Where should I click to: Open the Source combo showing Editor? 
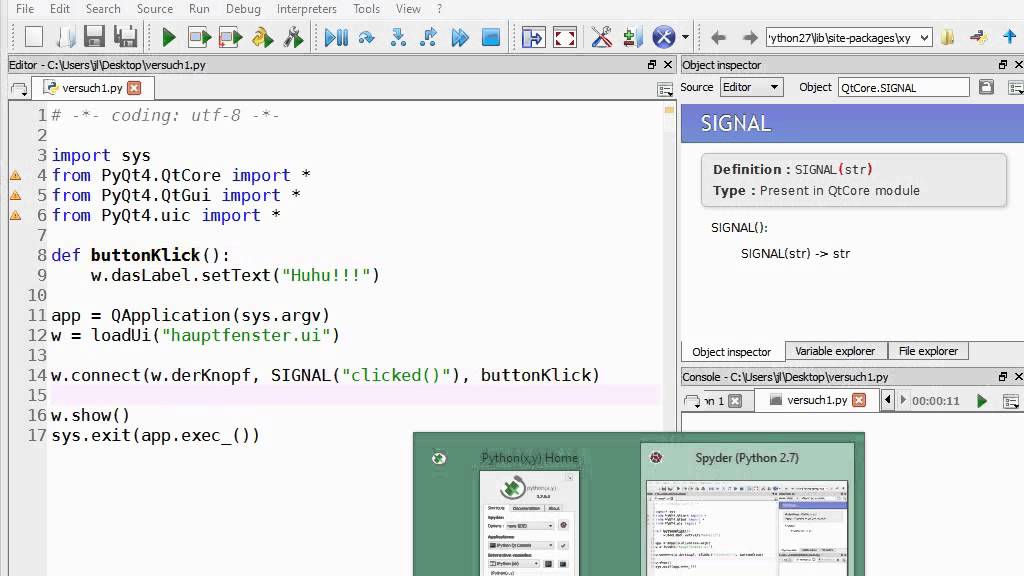tap(751, 87)
